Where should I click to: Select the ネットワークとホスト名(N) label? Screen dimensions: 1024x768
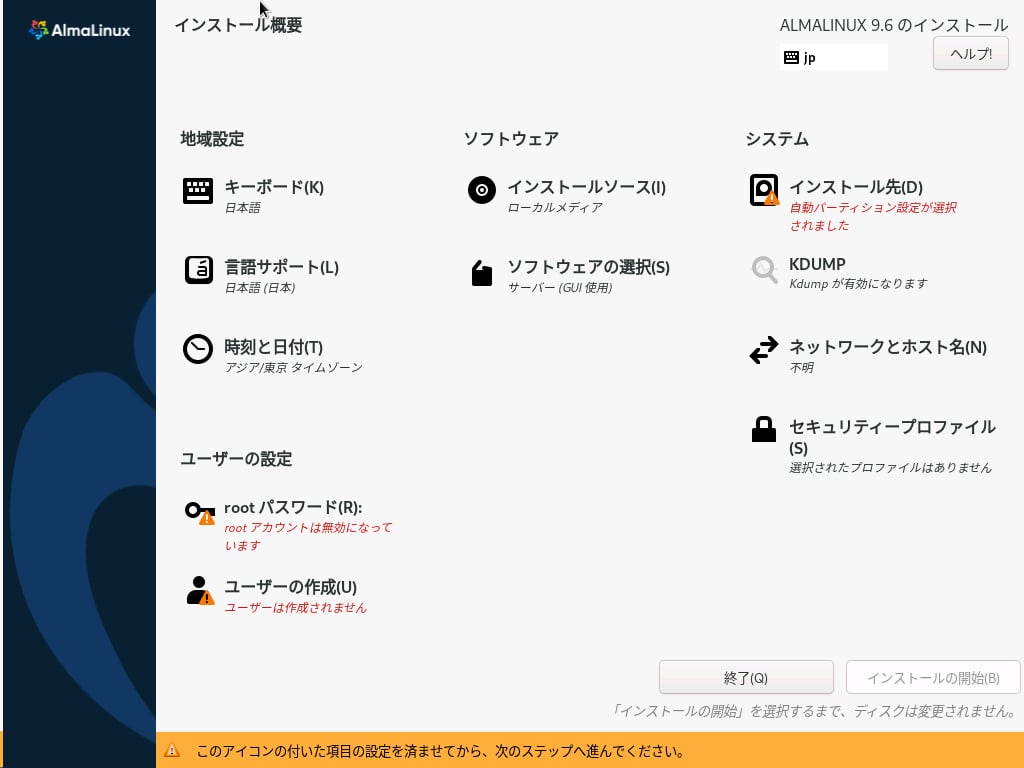coord(888,347)
